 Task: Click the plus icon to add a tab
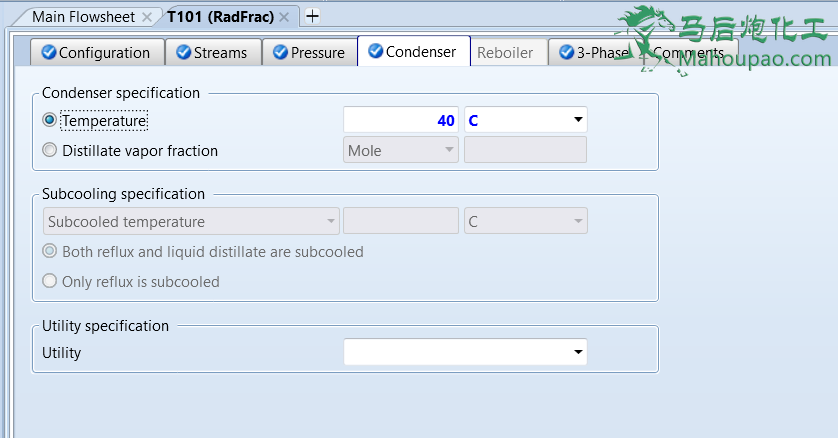[312, 16]
